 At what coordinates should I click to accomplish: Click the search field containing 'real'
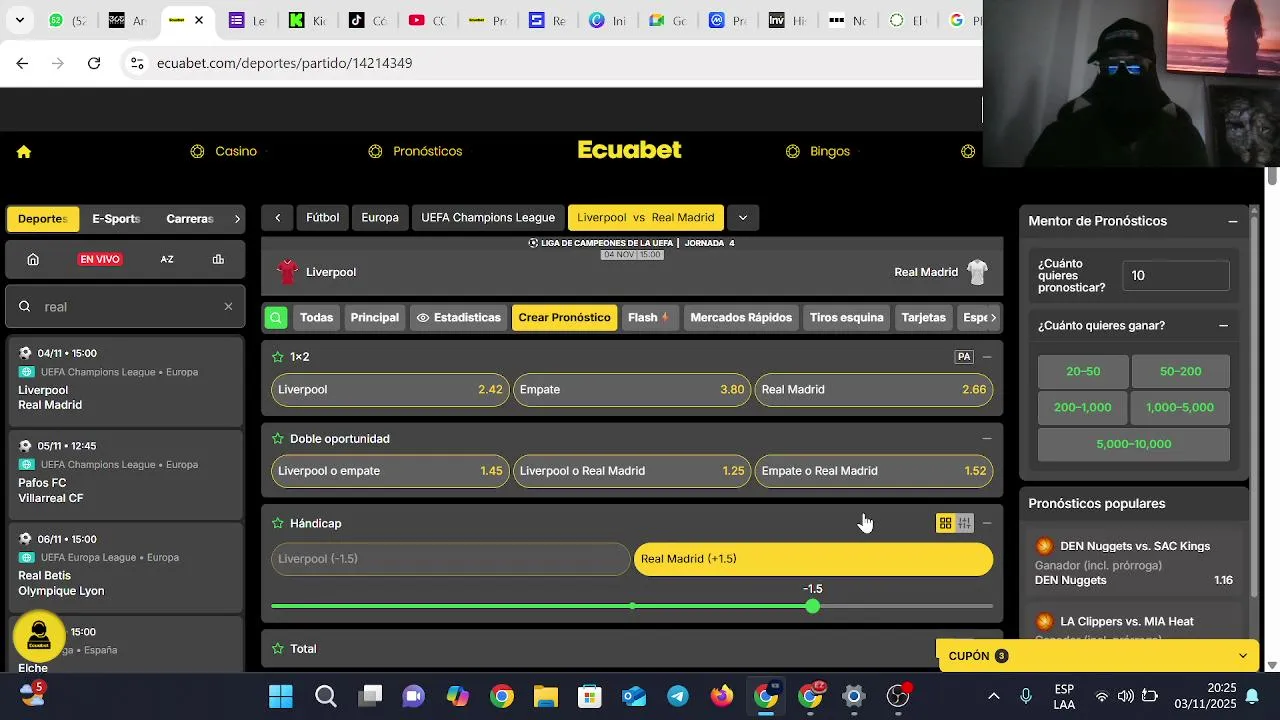(125, 307)
